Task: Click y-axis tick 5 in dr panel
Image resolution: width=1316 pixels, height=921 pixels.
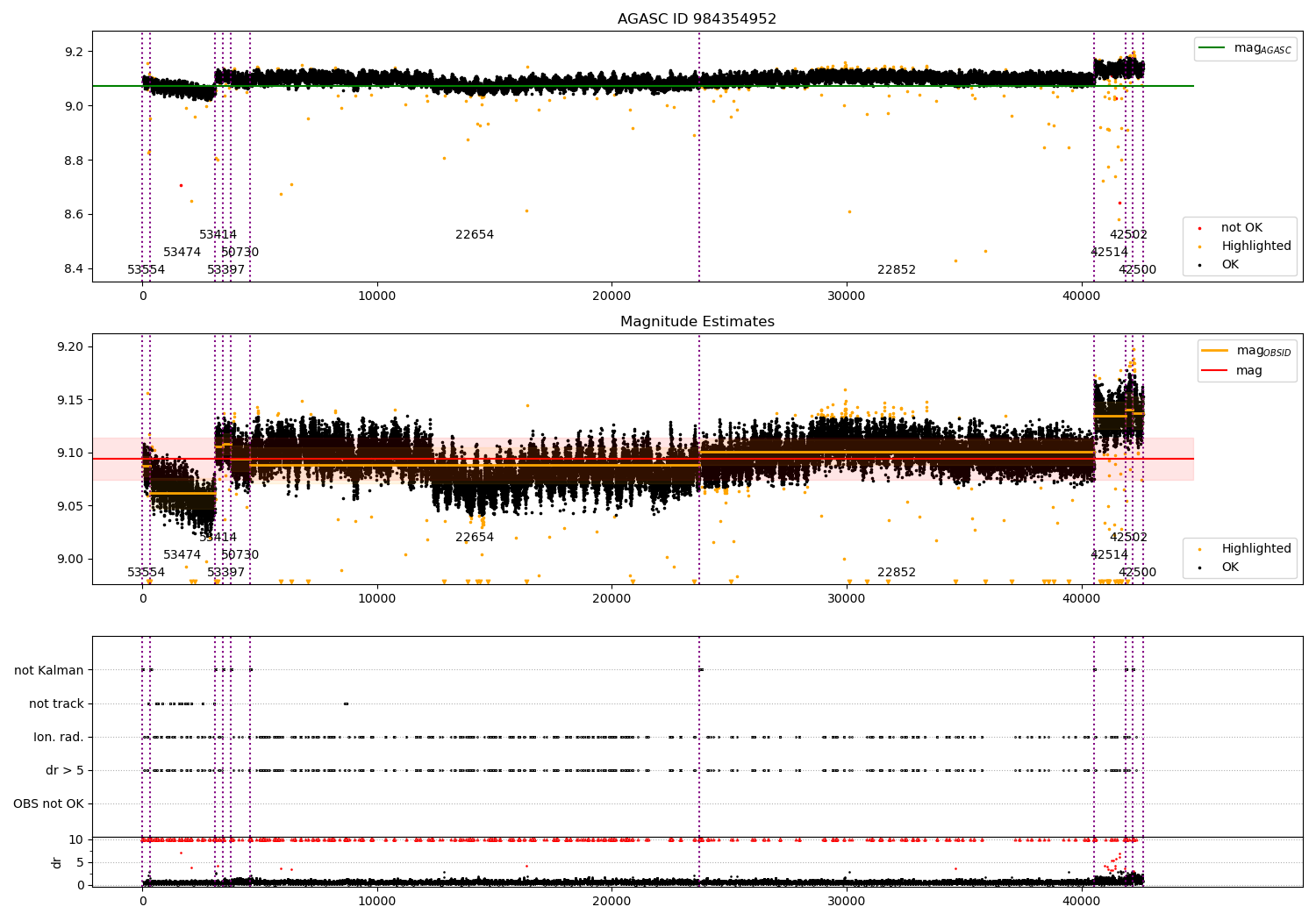Action: tap(81, 863)
